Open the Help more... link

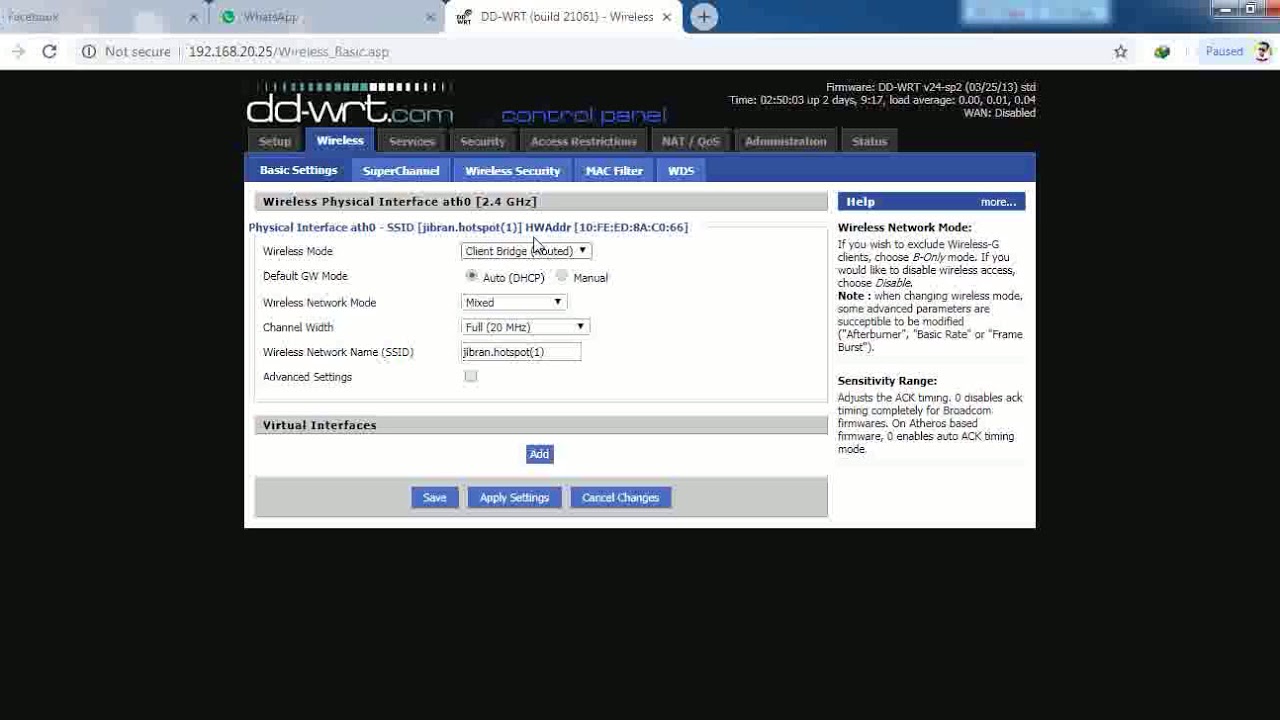pyautogui.click(x=998, y=202)
